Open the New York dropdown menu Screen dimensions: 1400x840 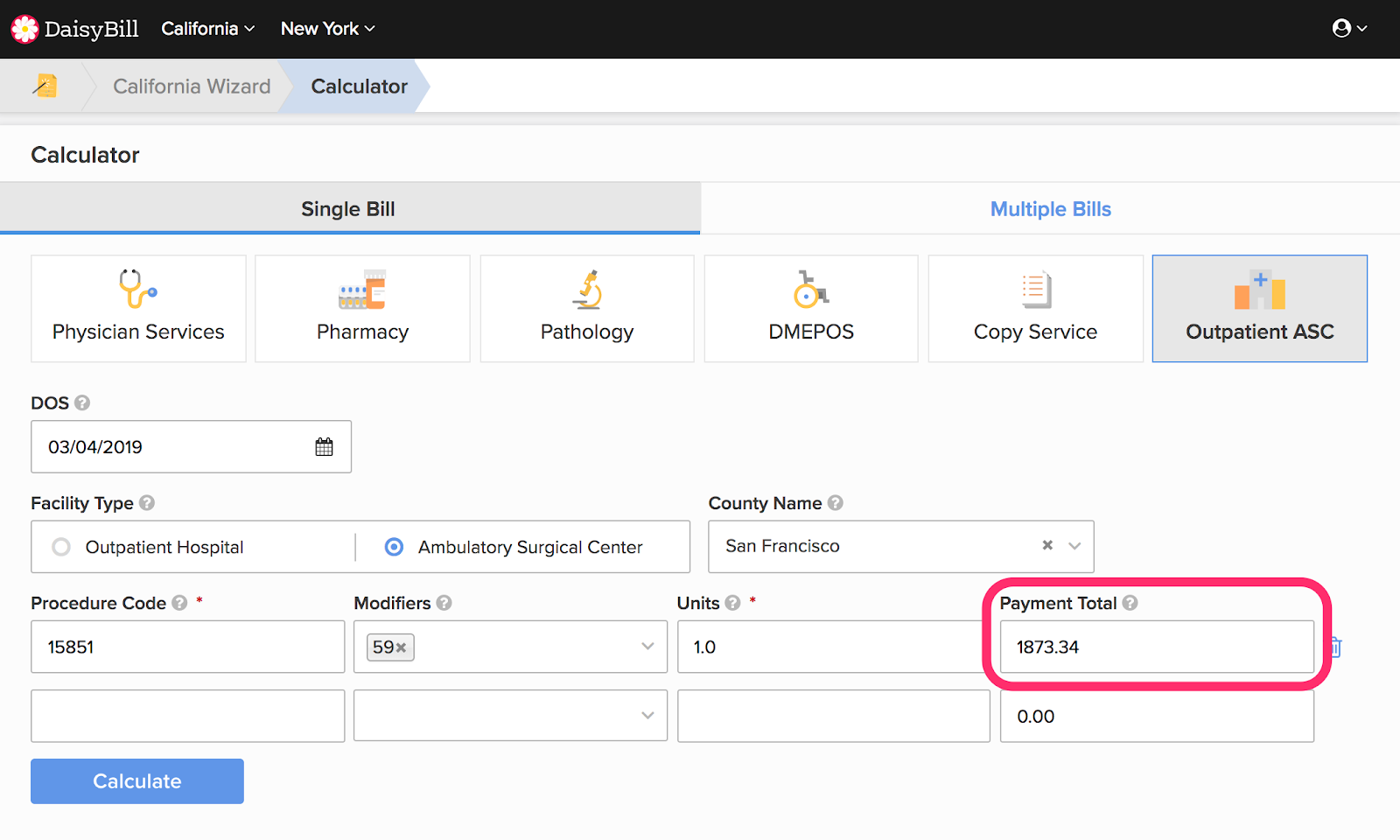pyautogui.click(x=327, y=29)
